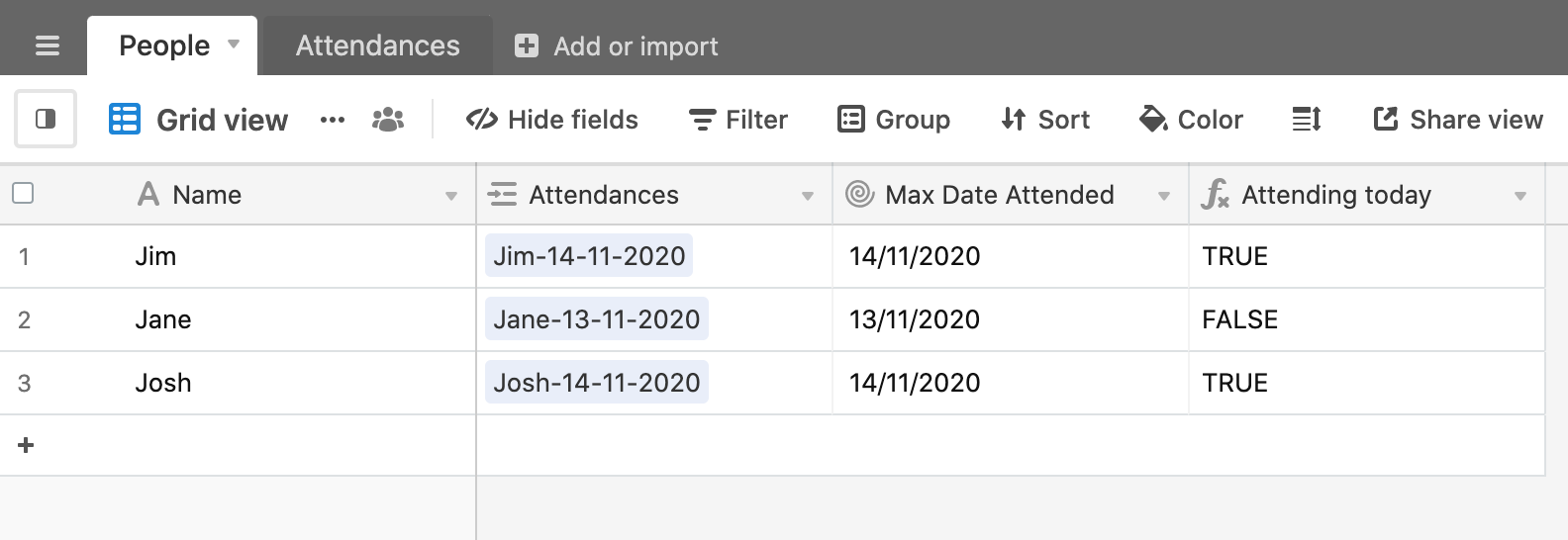Expand the Name field dropdown arrow

pyautogui.click(x=451, y=196)
